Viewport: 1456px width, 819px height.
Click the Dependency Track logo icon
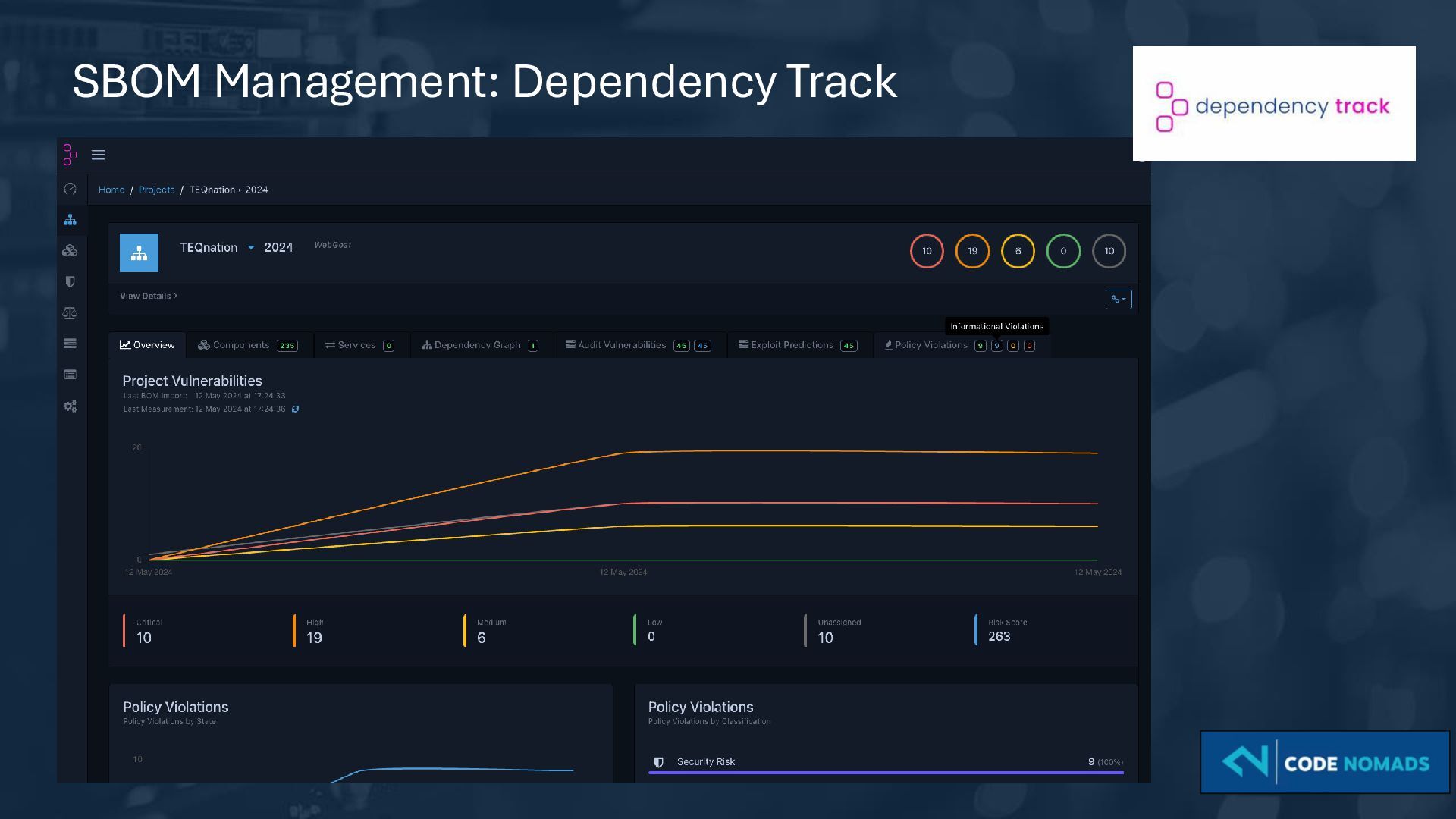click(x=70, y=155)
